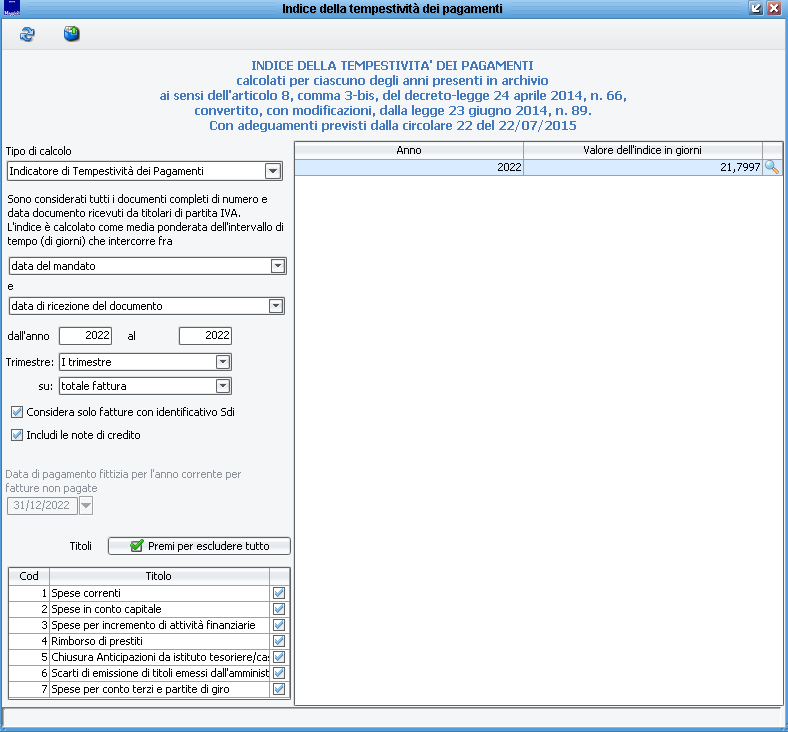Click the green export toolbar icon
Image resolution: width=788 pixels, height=732 pixels.
click(x=71, y=35)
